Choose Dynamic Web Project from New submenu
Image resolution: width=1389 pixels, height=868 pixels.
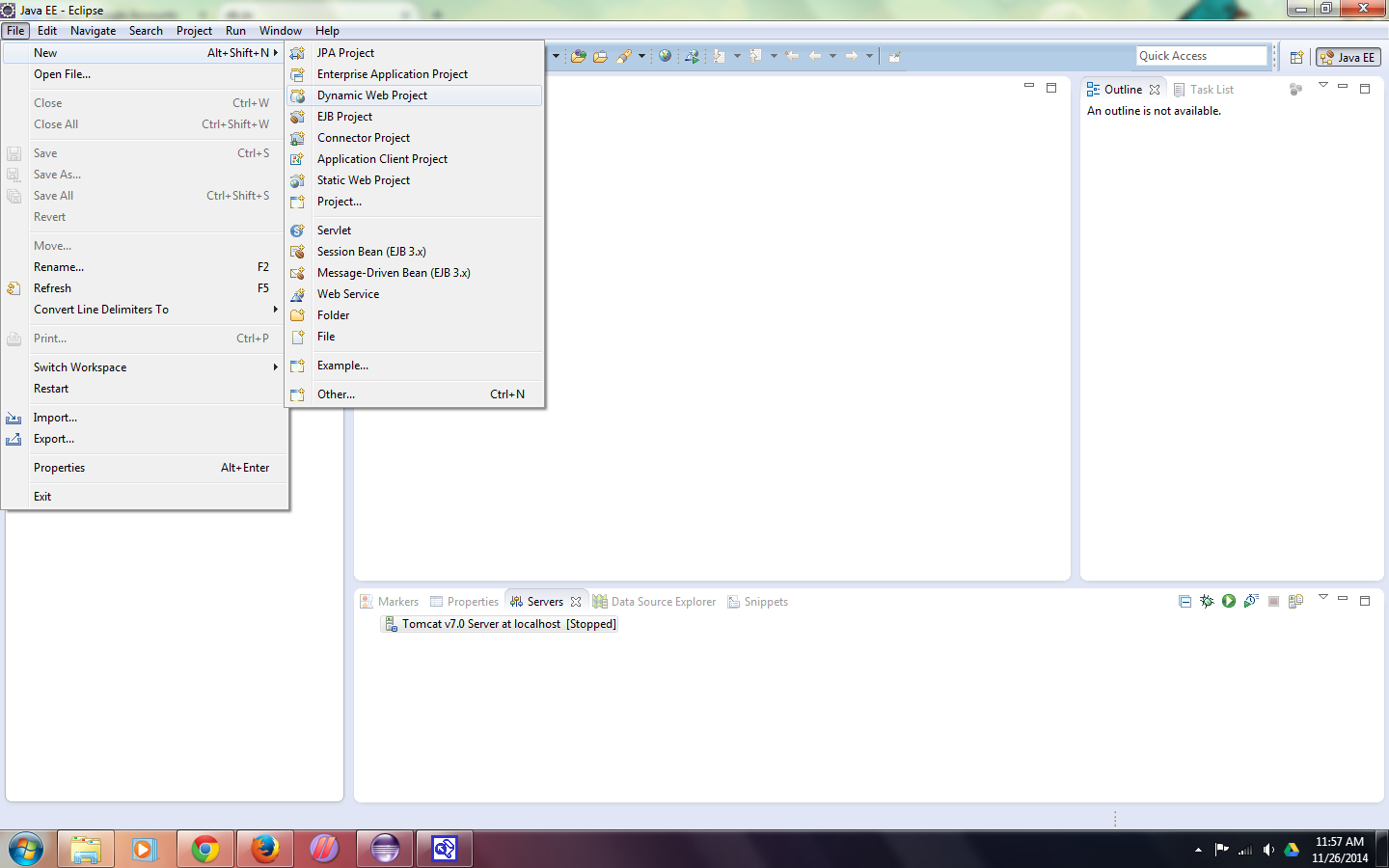pos(415,95)
